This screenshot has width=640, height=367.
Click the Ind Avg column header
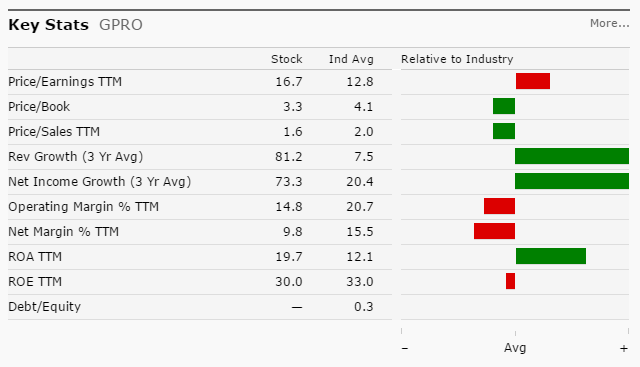click(x=351, y=59)
